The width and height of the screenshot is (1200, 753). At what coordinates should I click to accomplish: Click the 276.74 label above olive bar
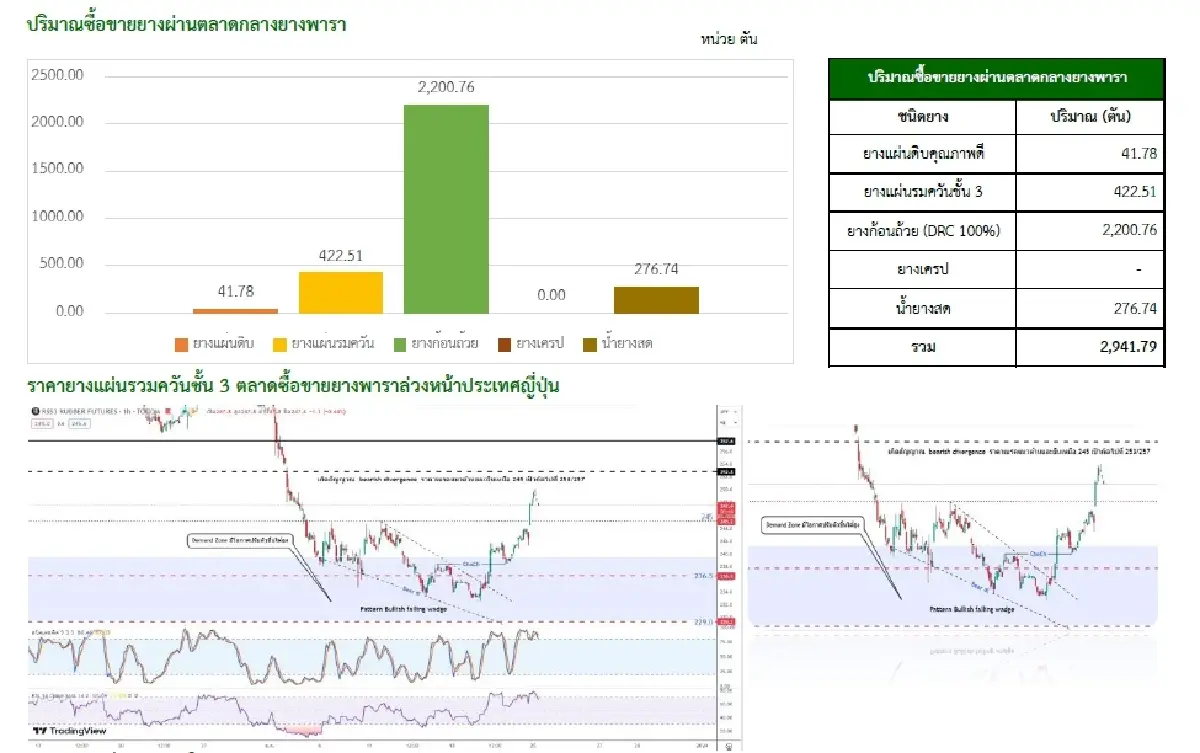656,269
